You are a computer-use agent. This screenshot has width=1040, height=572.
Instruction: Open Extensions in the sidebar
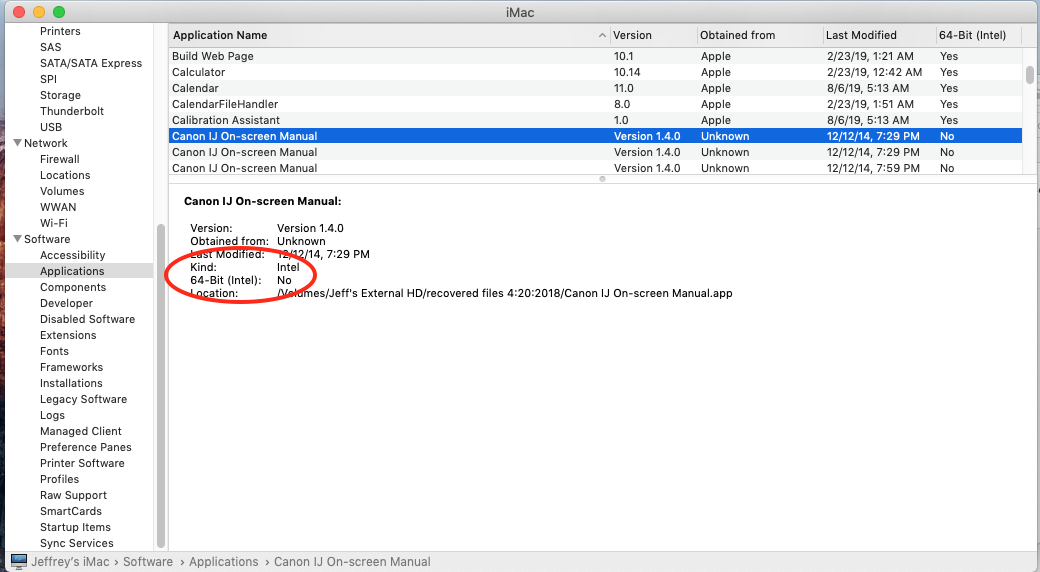click(x=68, y=335)
